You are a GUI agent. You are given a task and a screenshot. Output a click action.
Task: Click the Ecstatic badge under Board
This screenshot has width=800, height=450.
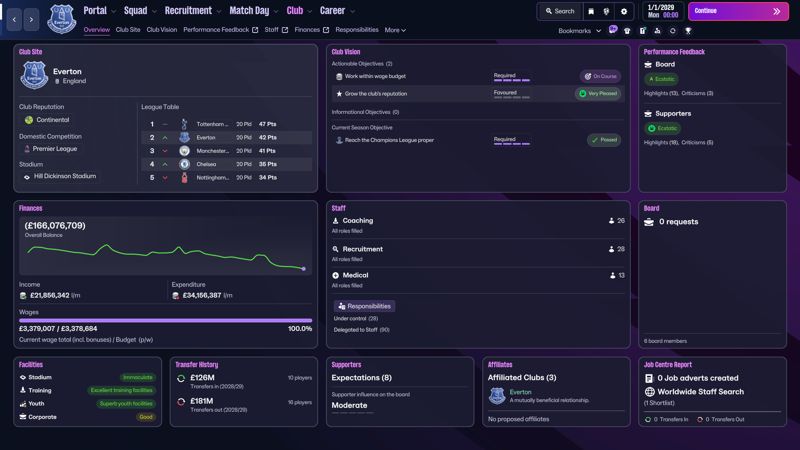click(x=661, y=79)
